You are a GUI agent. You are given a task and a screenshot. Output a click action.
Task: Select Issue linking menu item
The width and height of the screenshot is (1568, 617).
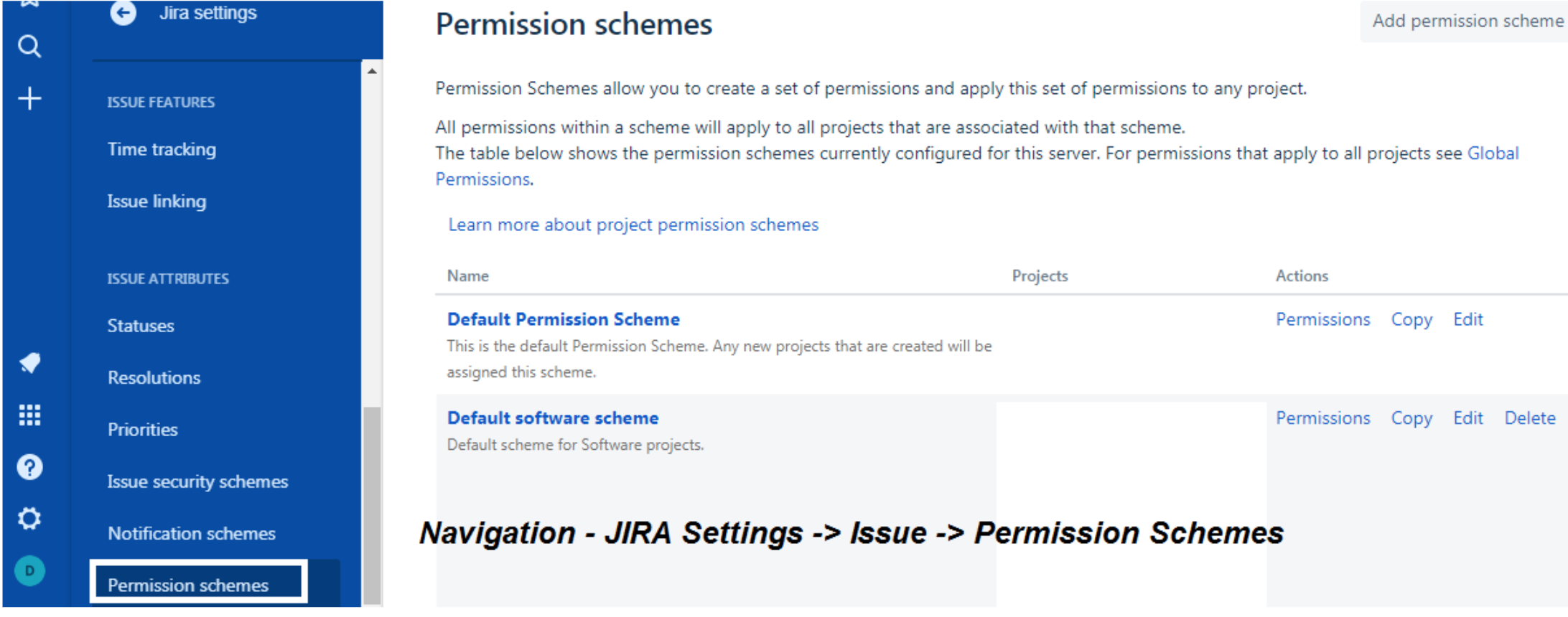(157, 202)
